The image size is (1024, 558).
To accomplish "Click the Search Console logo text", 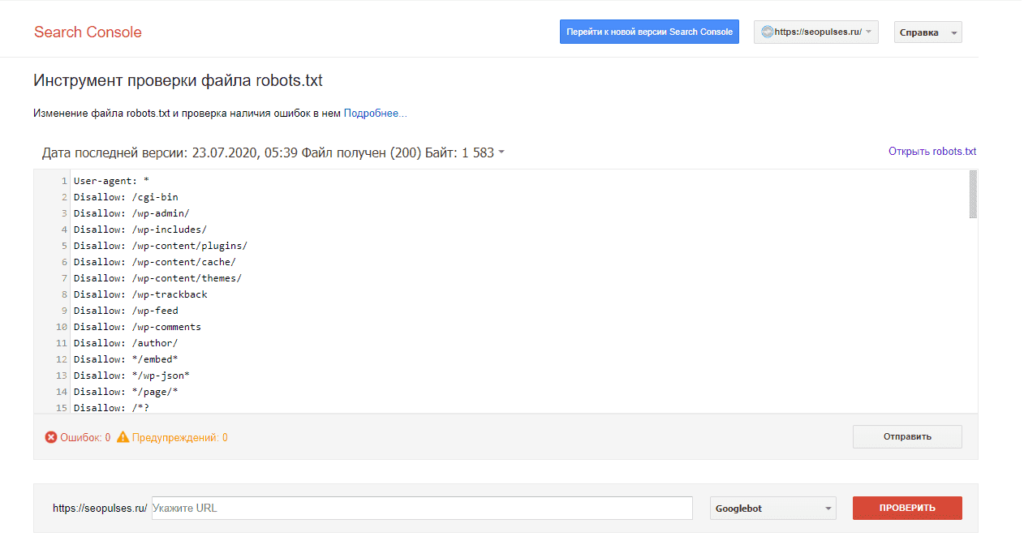I will (x=88, y=32).
